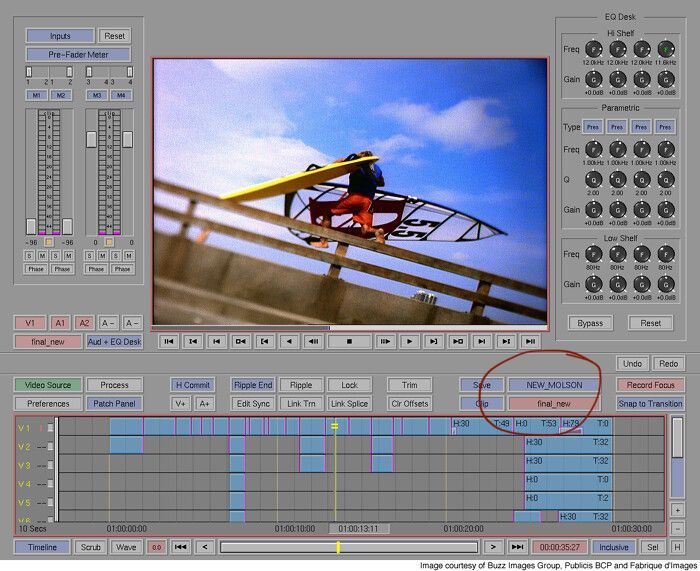Click the first Parametric Q knob
The image size is (700, 571).
(x=593, y=179)
